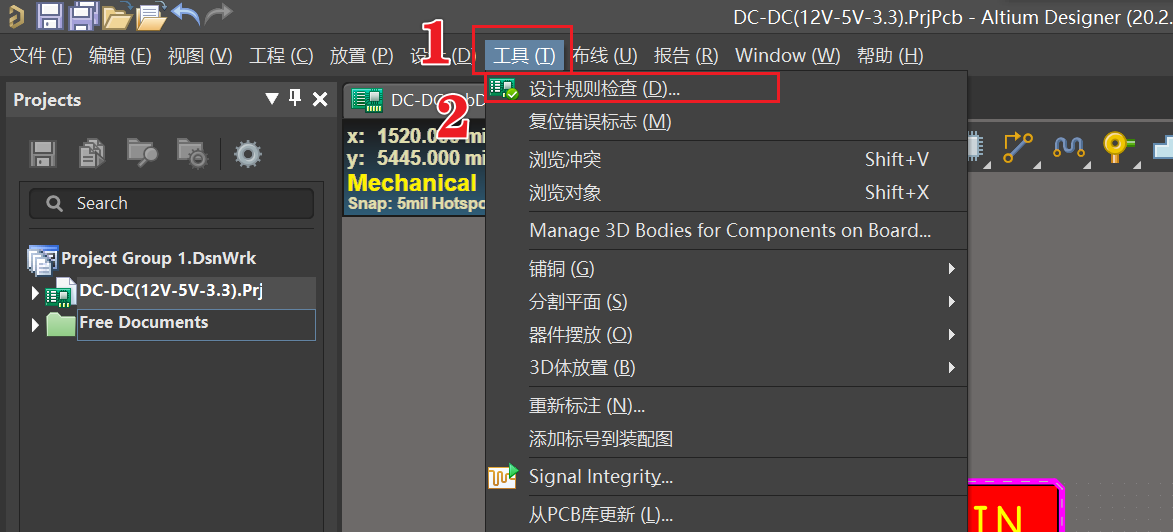Click the Signal Integrity waveform icon
The height and width of the screenshot is (532, 1173).
pos(503,476)
